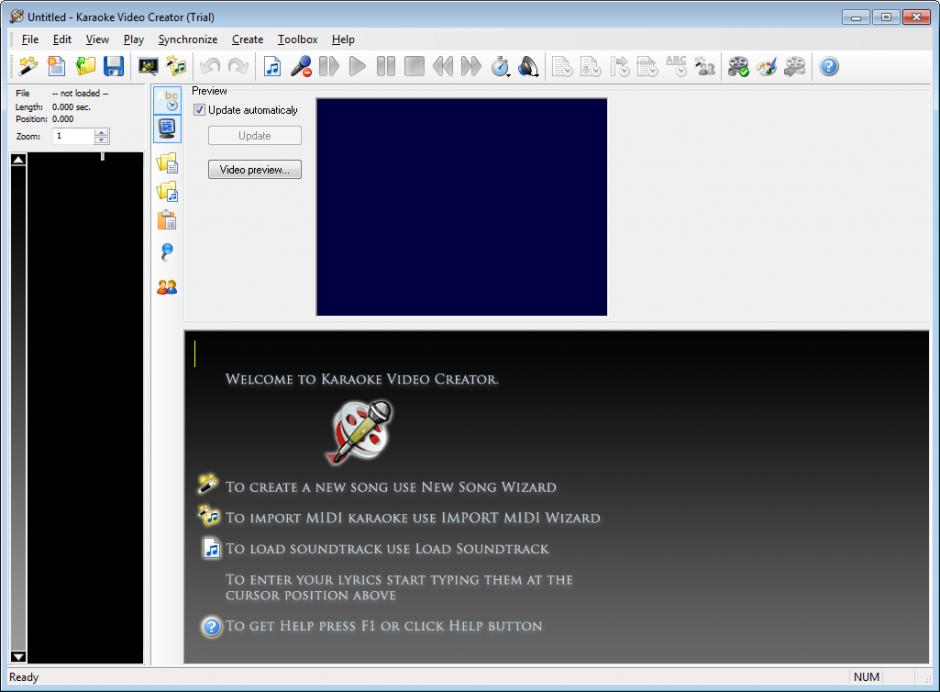Open Import MIDI Wizard toolbar icon
The image size is (940, 692).
click(176, 66)
